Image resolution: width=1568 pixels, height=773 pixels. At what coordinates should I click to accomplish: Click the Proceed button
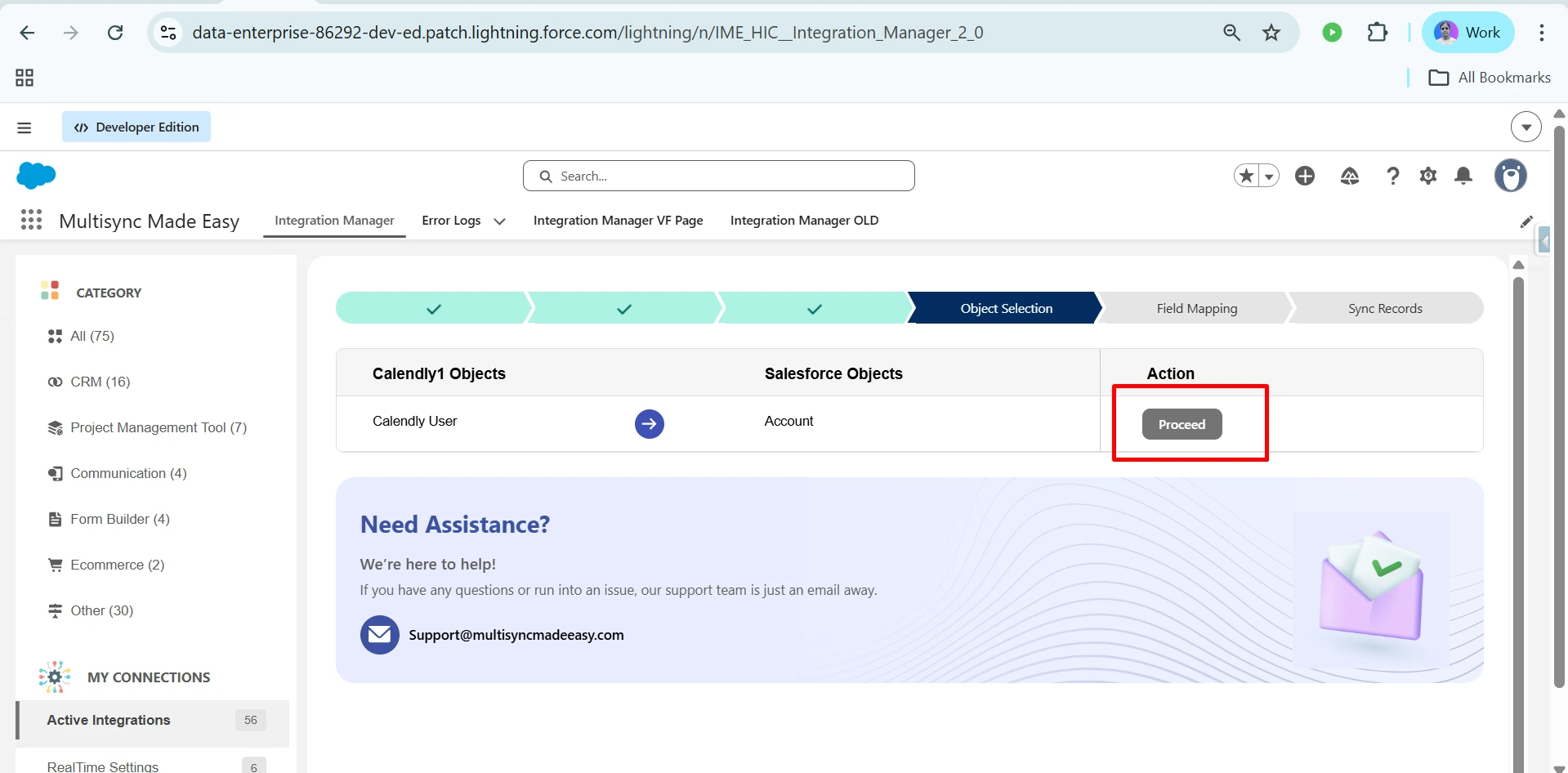pos(1182,424)
